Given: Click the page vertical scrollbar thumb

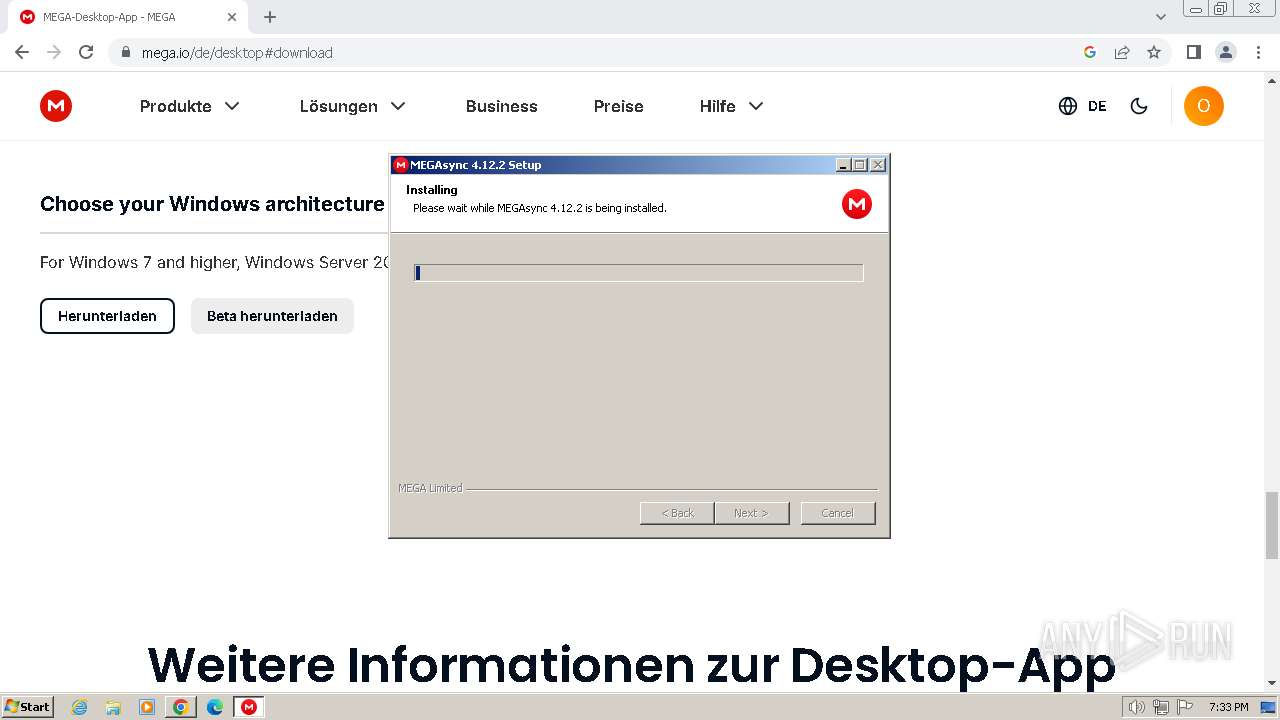Looking at the screenshot, I should click(1272, 525).
